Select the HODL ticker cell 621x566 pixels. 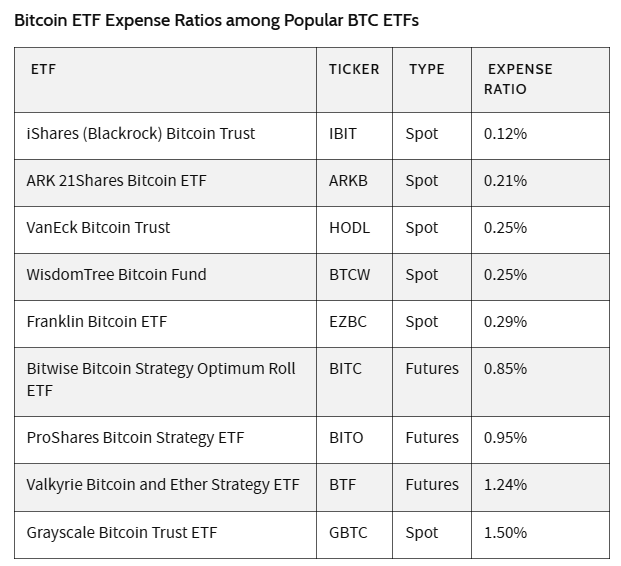tap(349, 228)
